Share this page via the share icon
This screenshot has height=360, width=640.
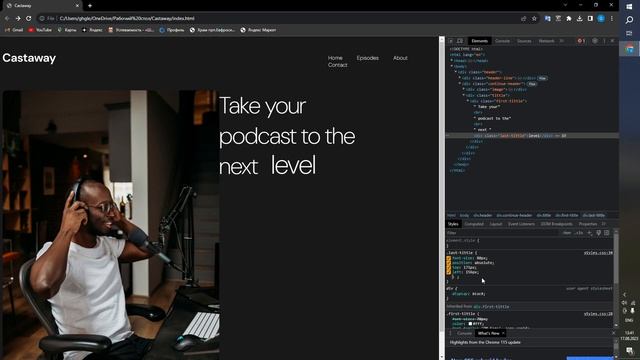click(x=524, y=18)
